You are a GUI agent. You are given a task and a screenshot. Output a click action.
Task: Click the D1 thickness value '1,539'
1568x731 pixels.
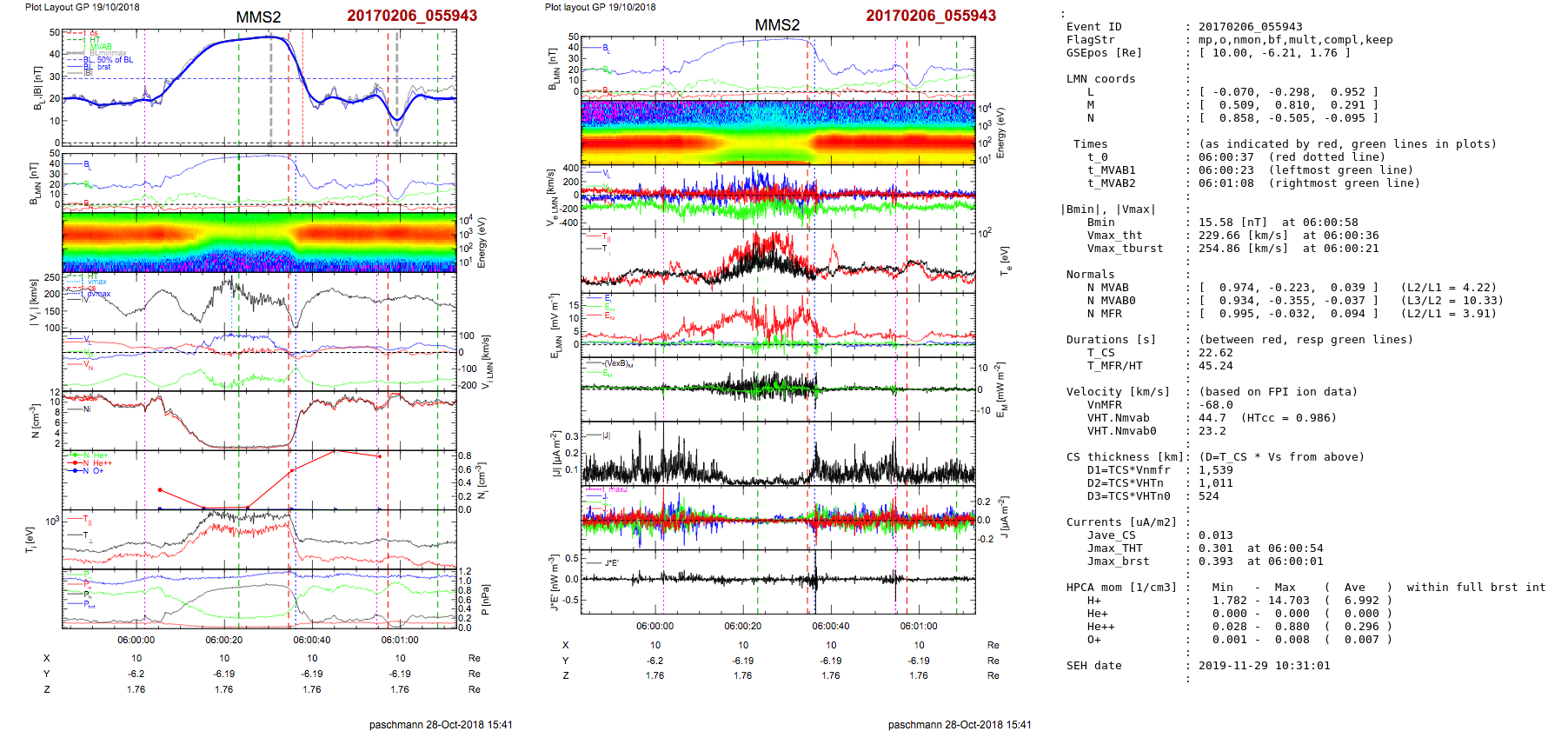click(x=1215, y=470)
